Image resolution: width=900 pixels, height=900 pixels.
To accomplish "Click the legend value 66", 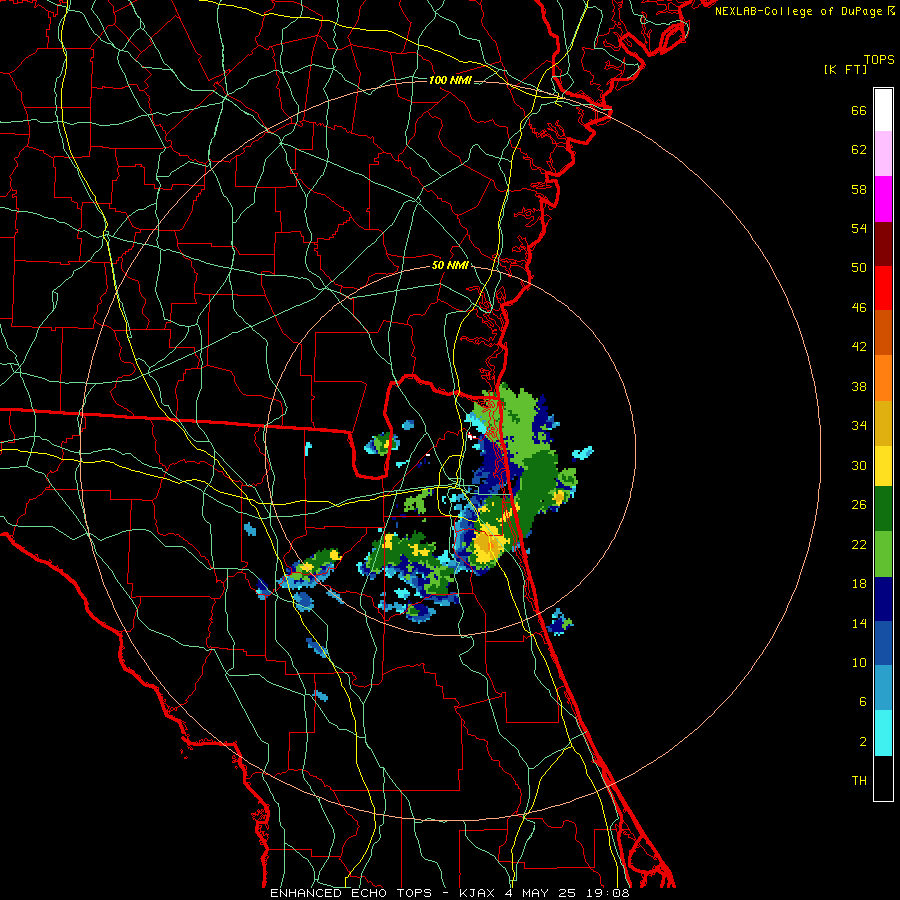I will point(859,111).
